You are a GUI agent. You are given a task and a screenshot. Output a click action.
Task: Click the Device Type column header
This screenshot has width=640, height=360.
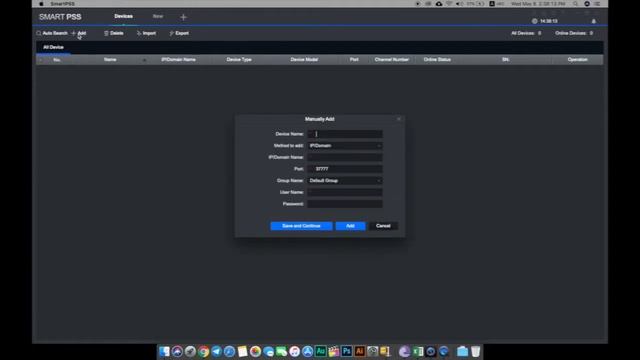pos(239,60)
